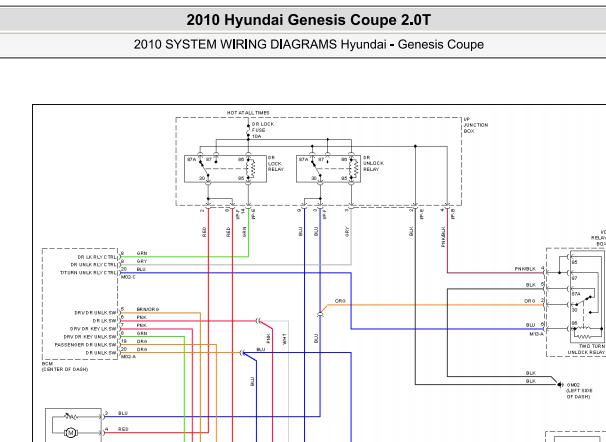Click the 'GM02 (LEFT SIDE OF DASH)' ground label
Image resolution: width=606 pixels, height=442 pixels.
click(578, 391)
